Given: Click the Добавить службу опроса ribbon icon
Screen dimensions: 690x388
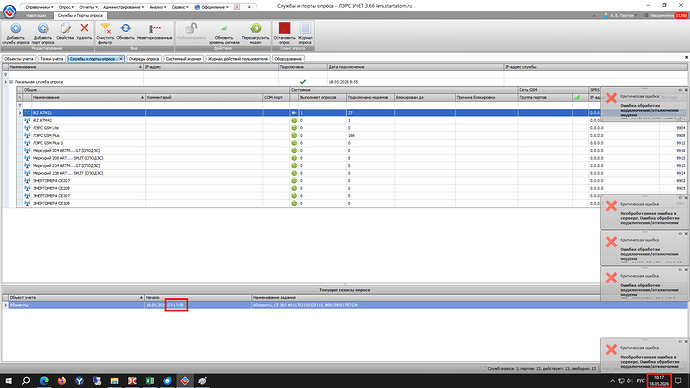Looking at the screenshot, I should 15,29.
